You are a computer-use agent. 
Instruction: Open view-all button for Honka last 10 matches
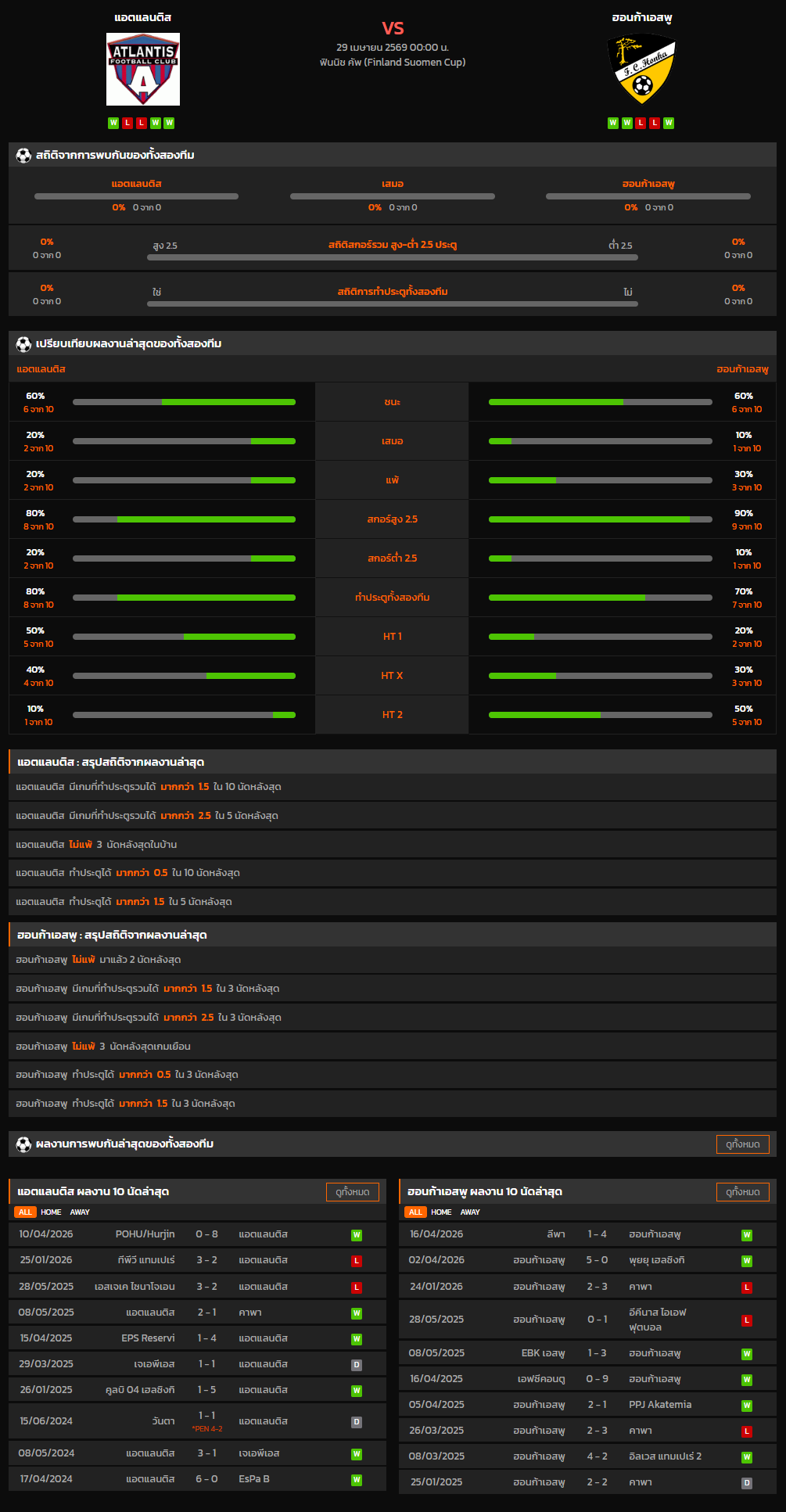click(742, 1192)
